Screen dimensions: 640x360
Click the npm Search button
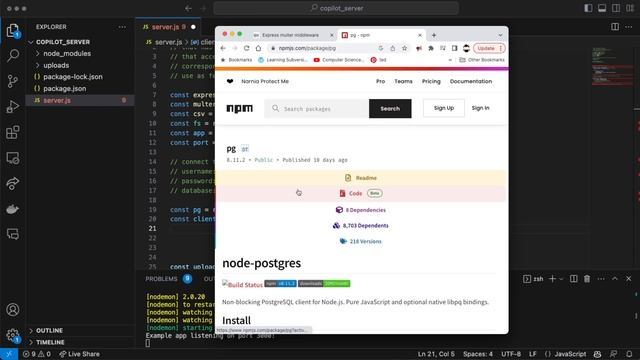(x=390, y=109)
